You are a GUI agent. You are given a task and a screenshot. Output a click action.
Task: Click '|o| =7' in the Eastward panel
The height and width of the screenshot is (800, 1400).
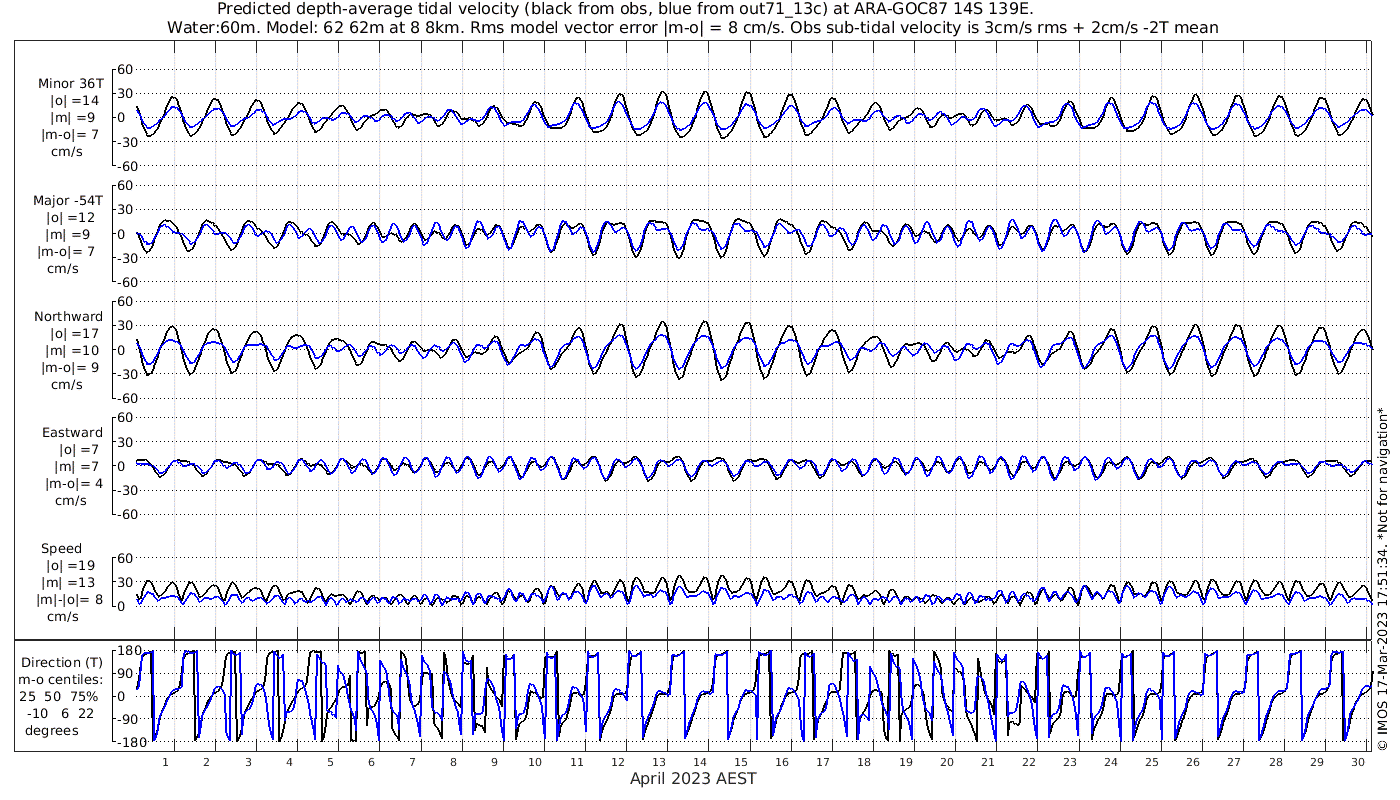(79, 449)
